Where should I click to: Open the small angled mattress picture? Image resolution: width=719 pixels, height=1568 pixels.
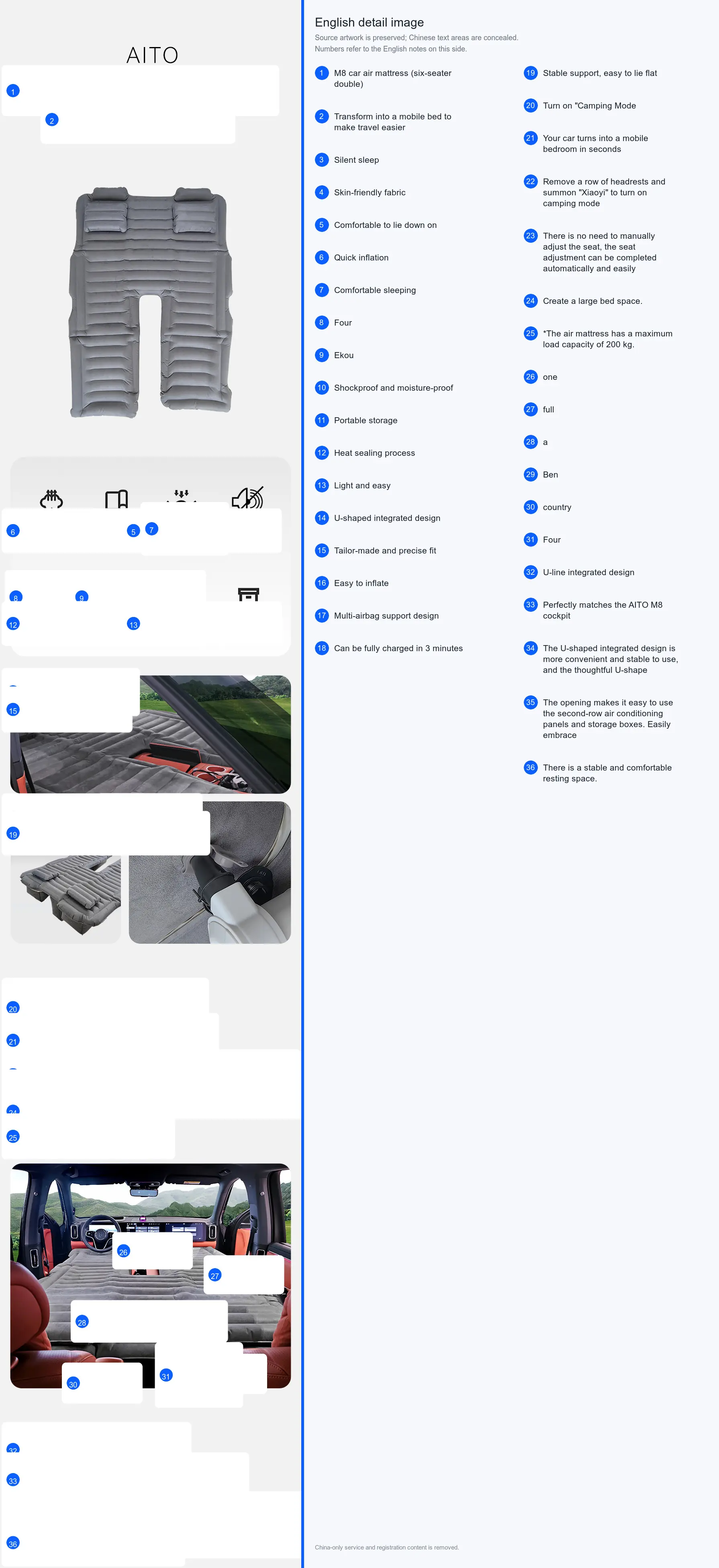pos(66,899)
